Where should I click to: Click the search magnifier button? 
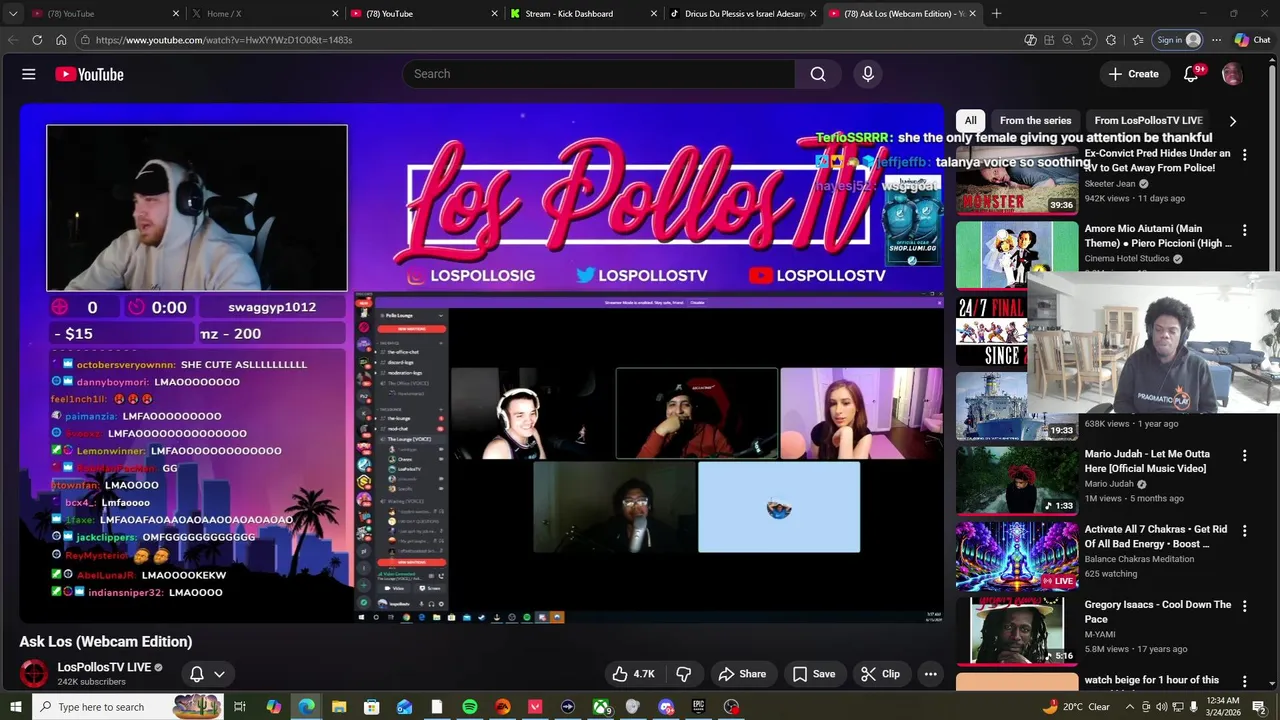coord(818,74)
